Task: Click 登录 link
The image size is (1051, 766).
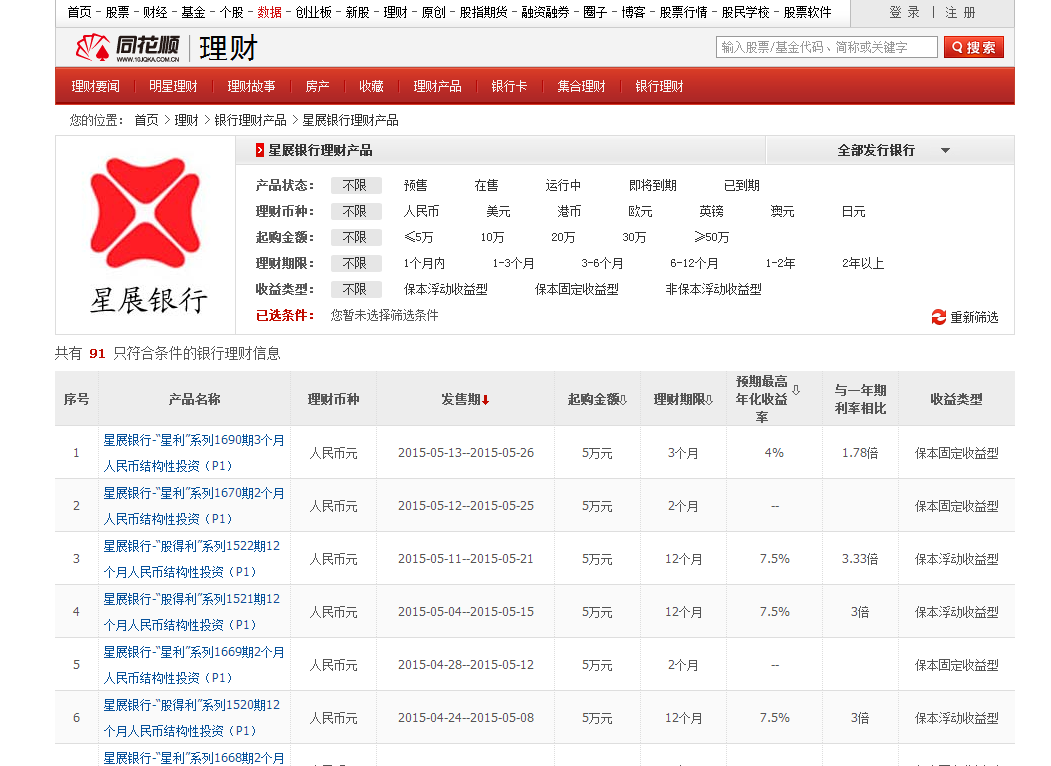Action: click(904, 12)
